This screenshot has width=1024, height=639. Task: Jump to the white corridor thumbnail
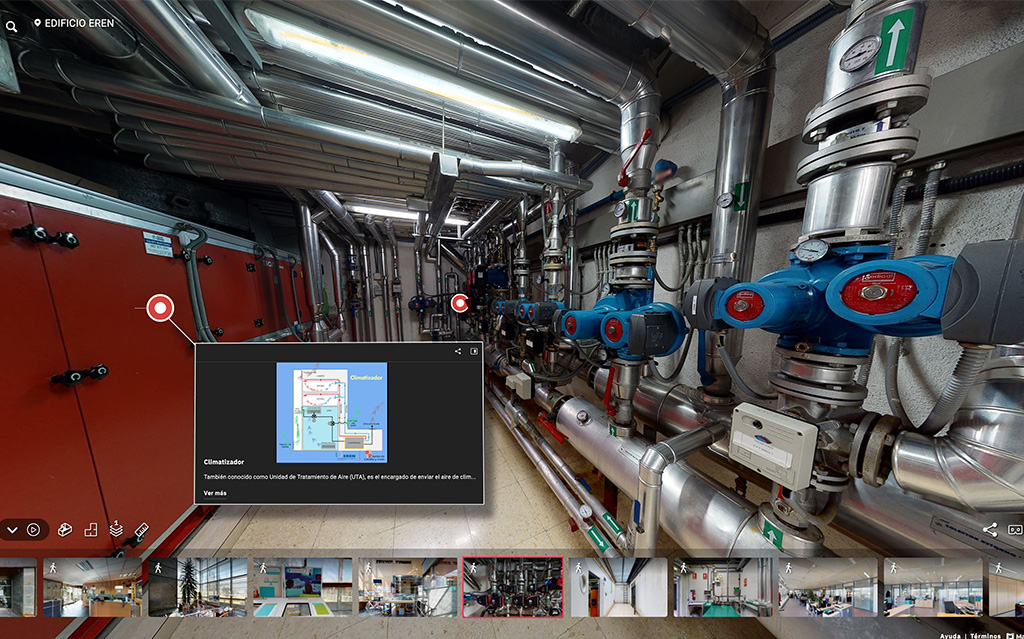point(618,587)
